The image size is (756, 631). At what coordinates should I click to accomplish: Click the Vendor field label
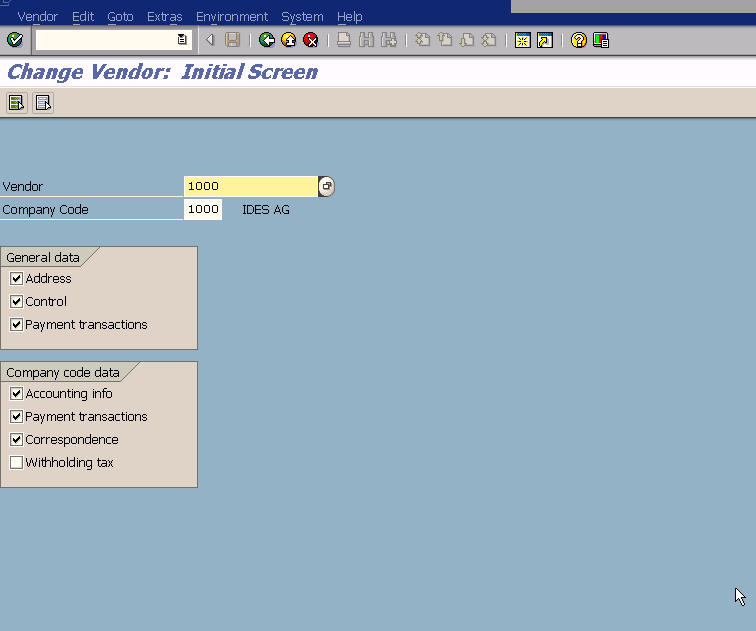point(22,187)
